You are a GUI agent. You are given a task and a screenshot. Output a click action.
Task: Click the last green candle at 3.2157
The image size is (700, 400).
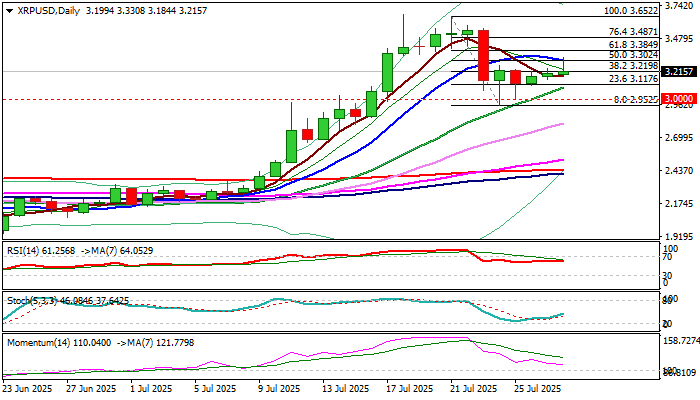pyautogui.click(x=564, y=73)
